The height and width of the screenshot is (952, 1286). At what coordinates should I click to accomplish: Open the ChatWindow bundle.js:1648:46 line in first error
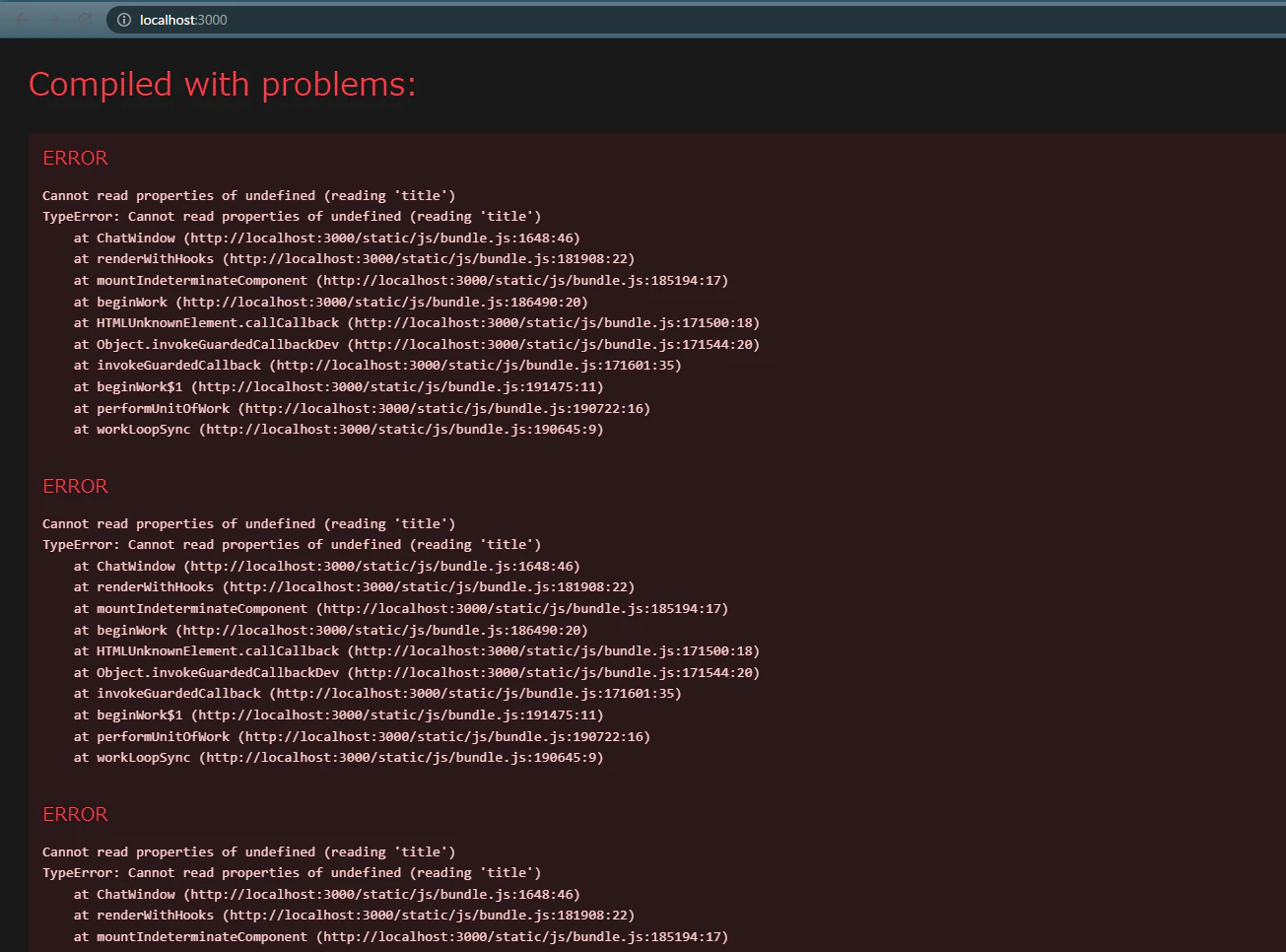[x=326, y=238]
